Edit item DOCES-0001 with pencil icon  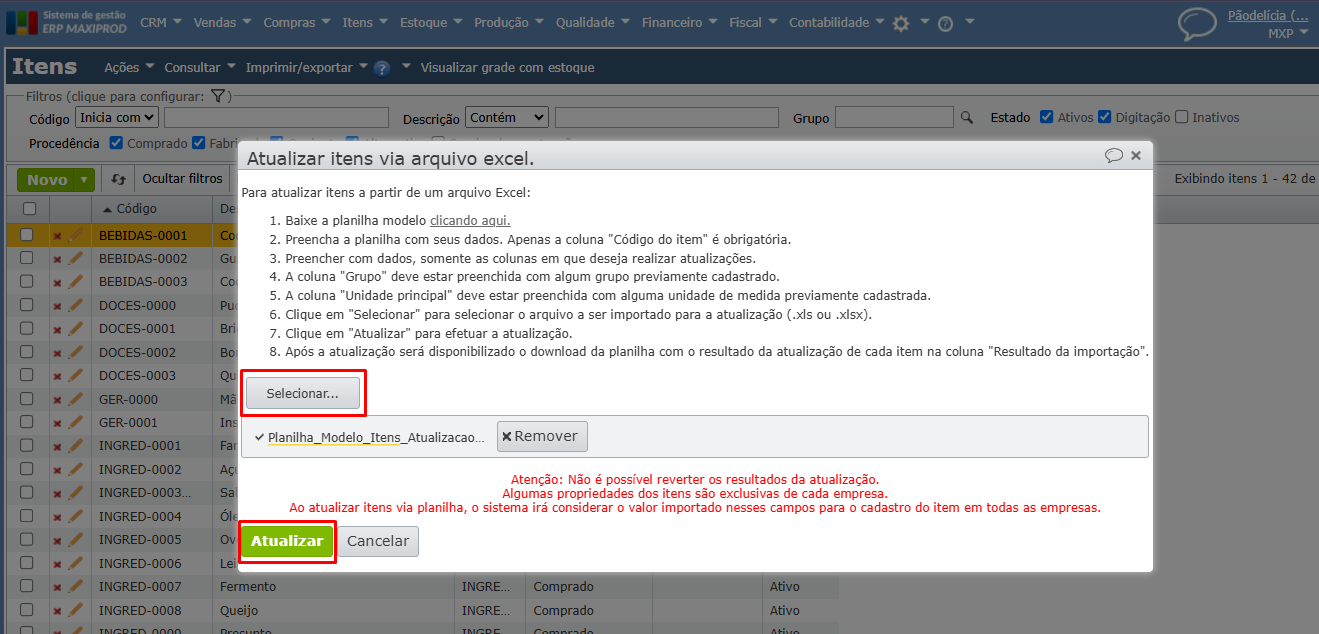[x=75, y=329]
